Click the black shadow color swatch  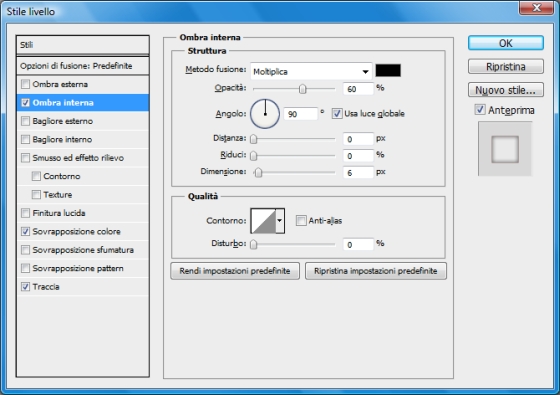coord(388,70)
